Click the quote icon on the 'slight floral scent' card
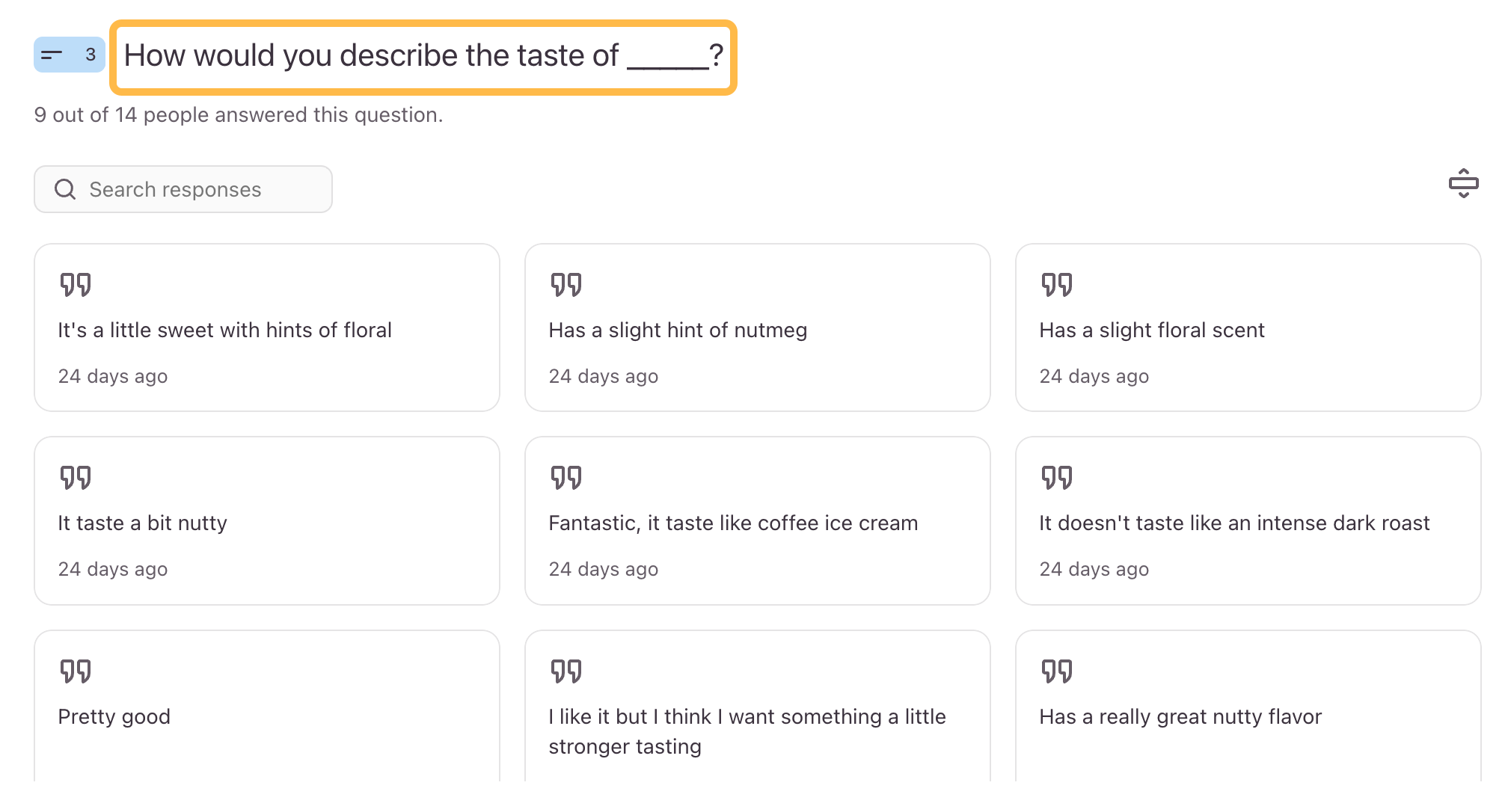 [1057, 284]
